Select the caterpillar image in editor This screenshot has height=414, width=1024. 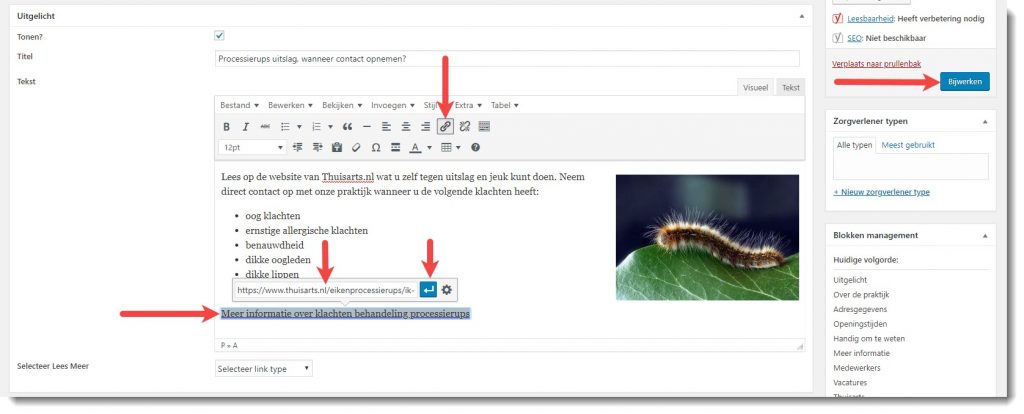tap(707, 237)
